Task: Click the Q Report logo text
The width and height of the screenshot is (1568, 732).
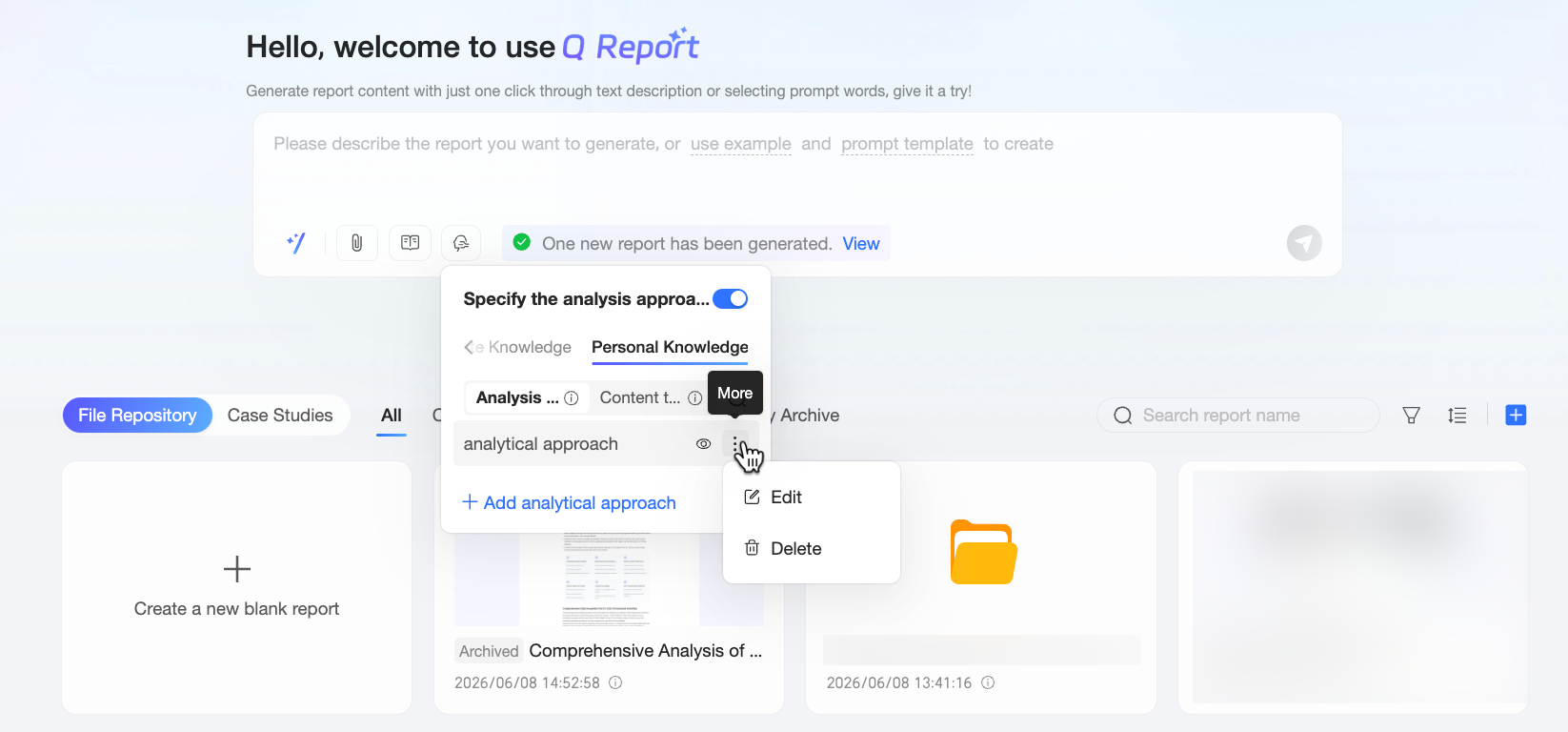Action: [x=631, y=46]
